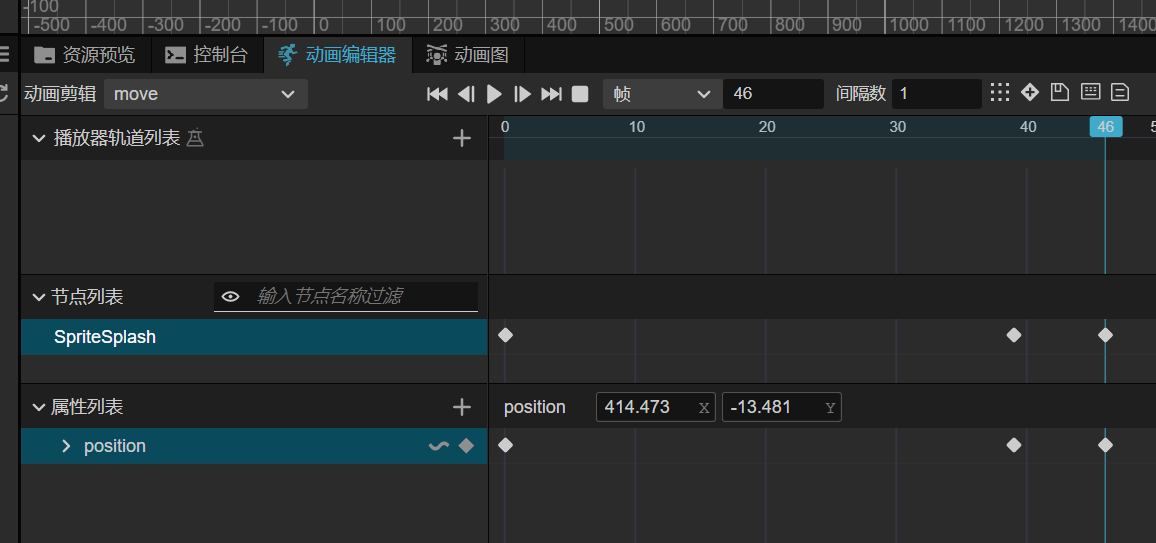
Task: Click the refresh icon on left edge
Action: pos(4,93)
